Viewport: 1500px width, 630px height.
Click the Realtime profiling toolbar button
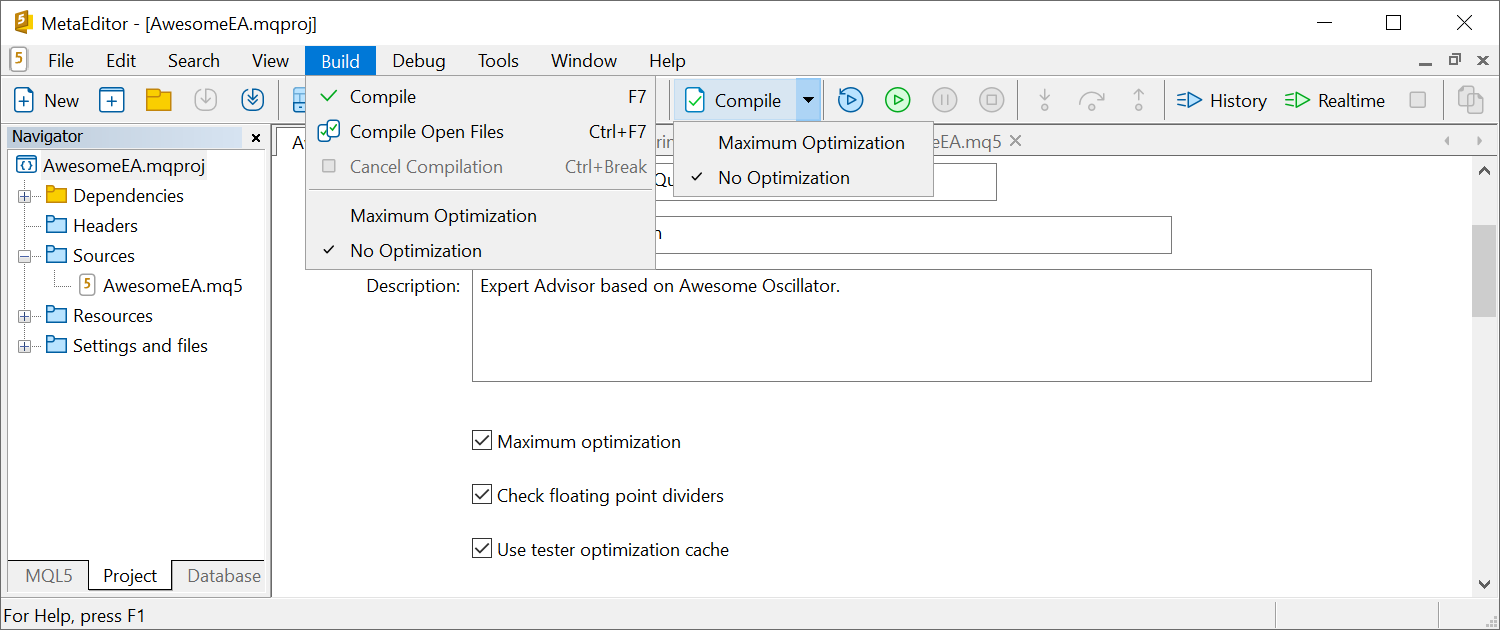pyautogui.click(x=1335, y=100)
